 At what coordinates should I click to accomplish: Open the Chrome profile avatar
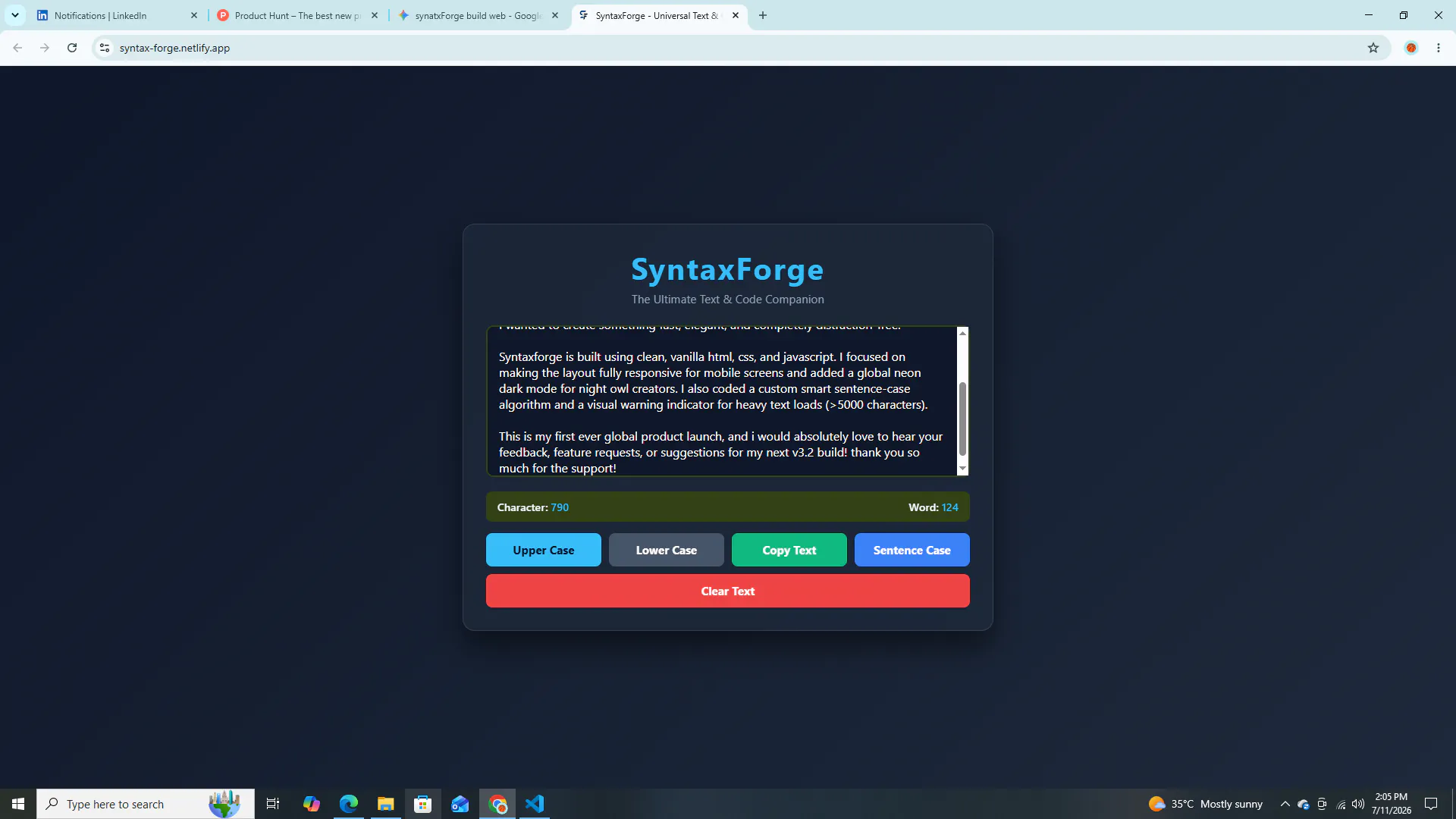[x=1411, y=48]
